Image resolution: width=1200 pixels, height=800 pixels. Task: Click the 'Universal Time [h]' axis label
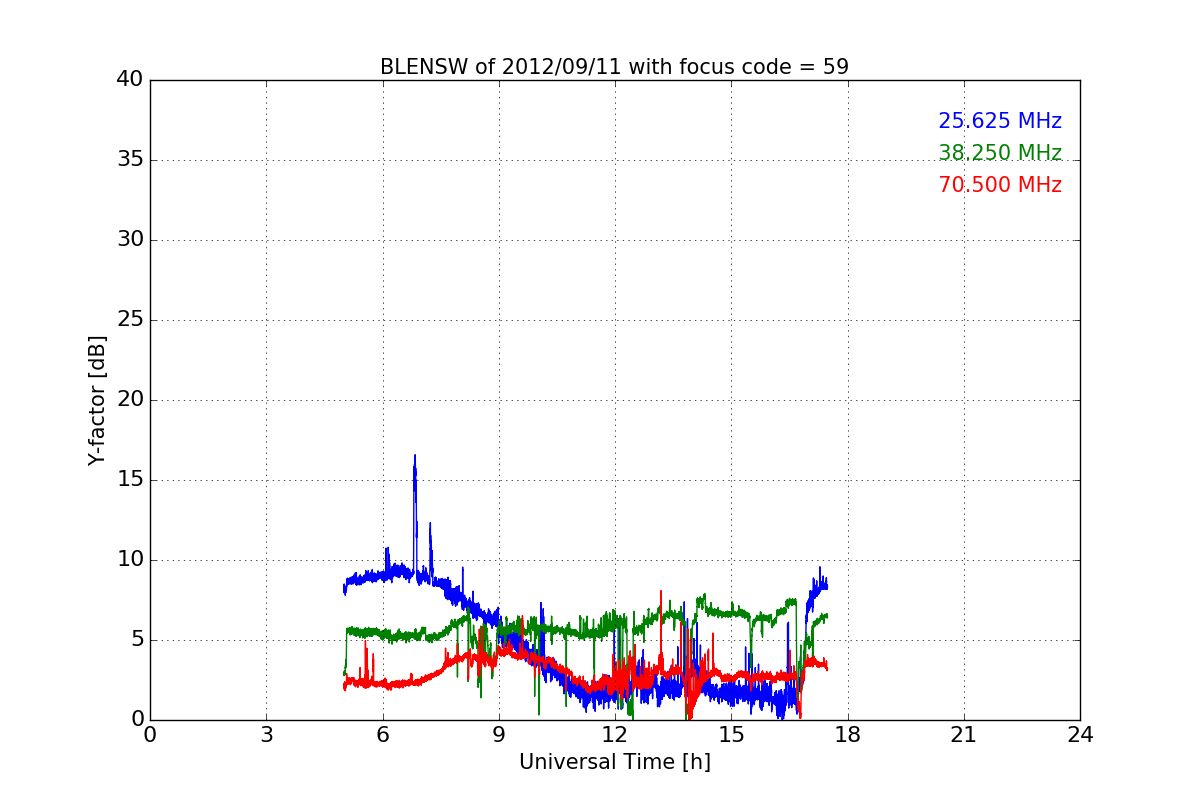[614, 762]
